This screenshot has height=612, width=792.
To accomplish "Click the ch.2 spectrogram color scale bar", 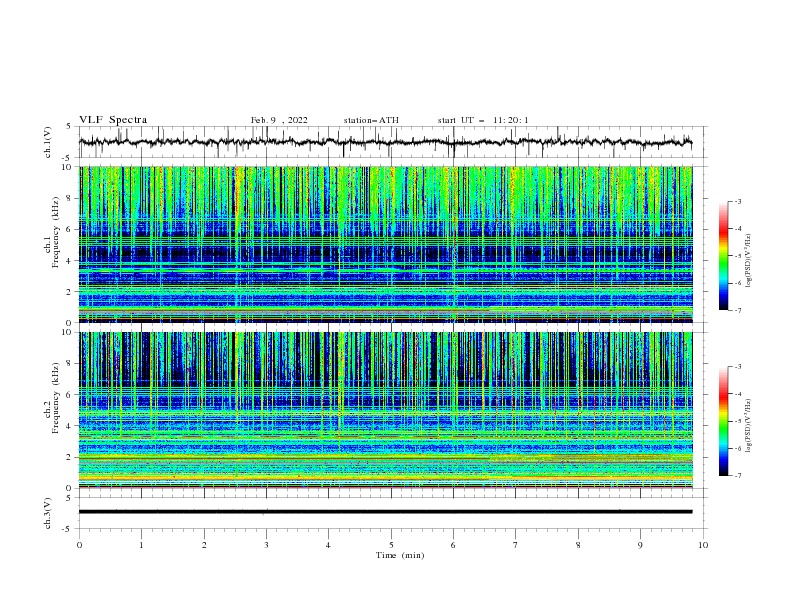I will click(x=723, y=421).
